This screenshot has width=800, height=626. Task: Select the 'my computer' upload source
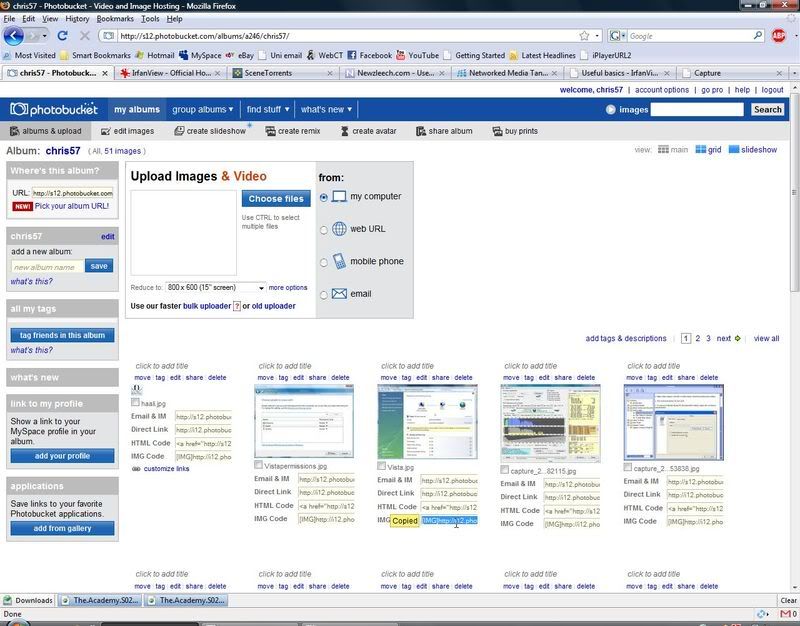[x=326, y=197]
